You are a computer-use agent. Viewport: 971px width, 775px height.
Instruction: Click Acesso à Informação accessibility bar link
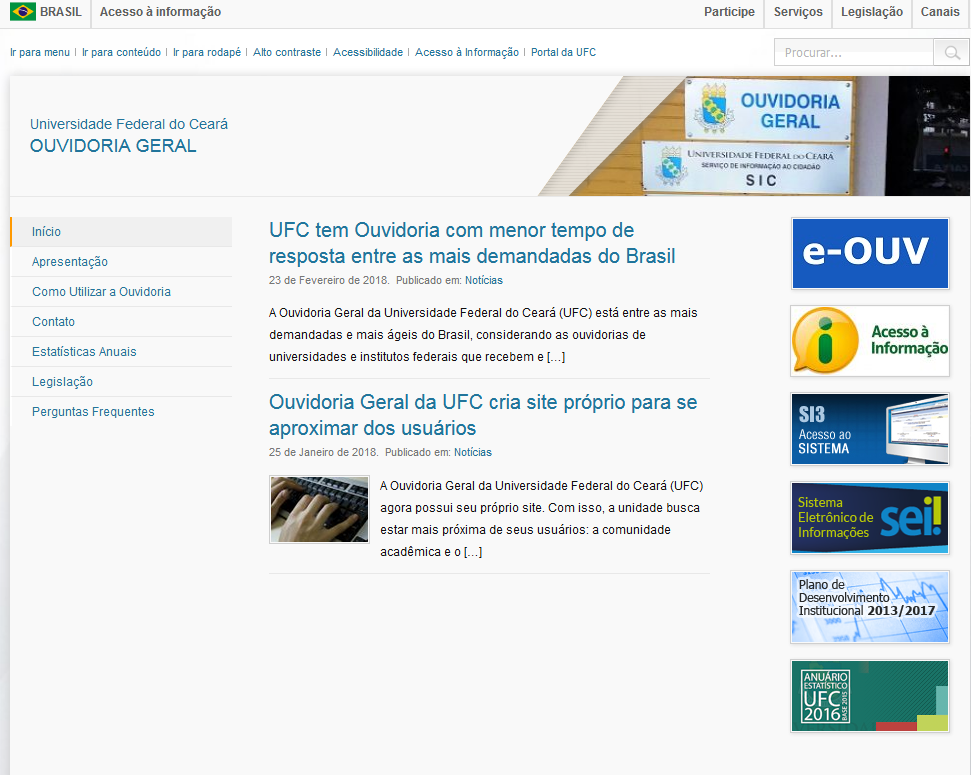(x=467, y=52)
